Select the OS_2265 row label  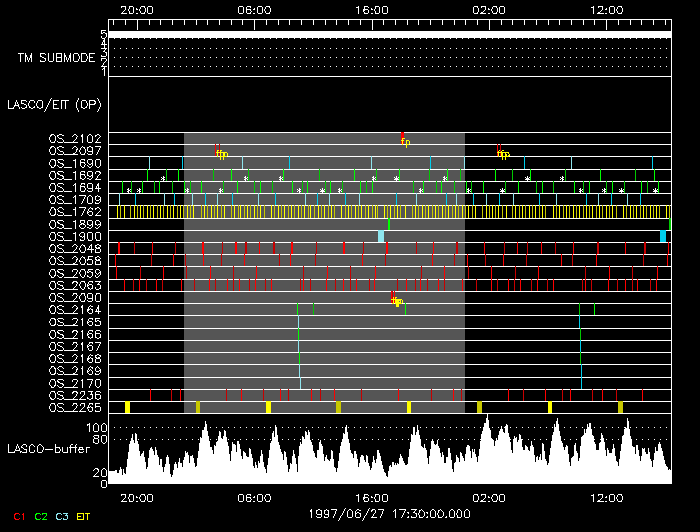[74, 407]
